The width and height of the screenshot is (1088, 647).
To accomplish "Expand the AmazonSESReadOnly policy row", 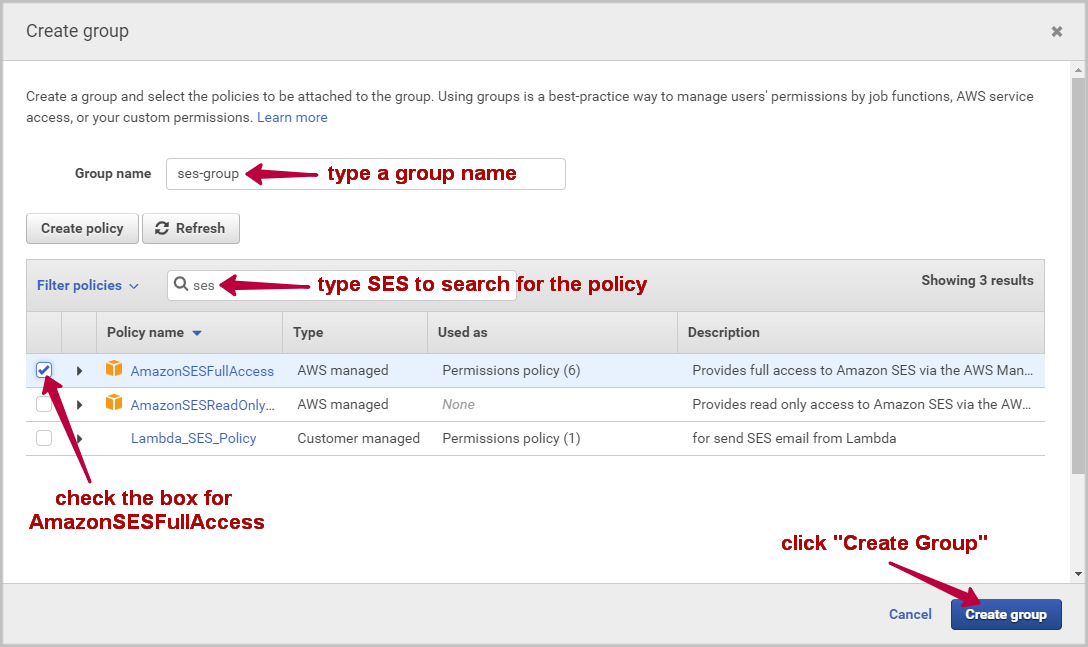I will (x=79, y=405).
